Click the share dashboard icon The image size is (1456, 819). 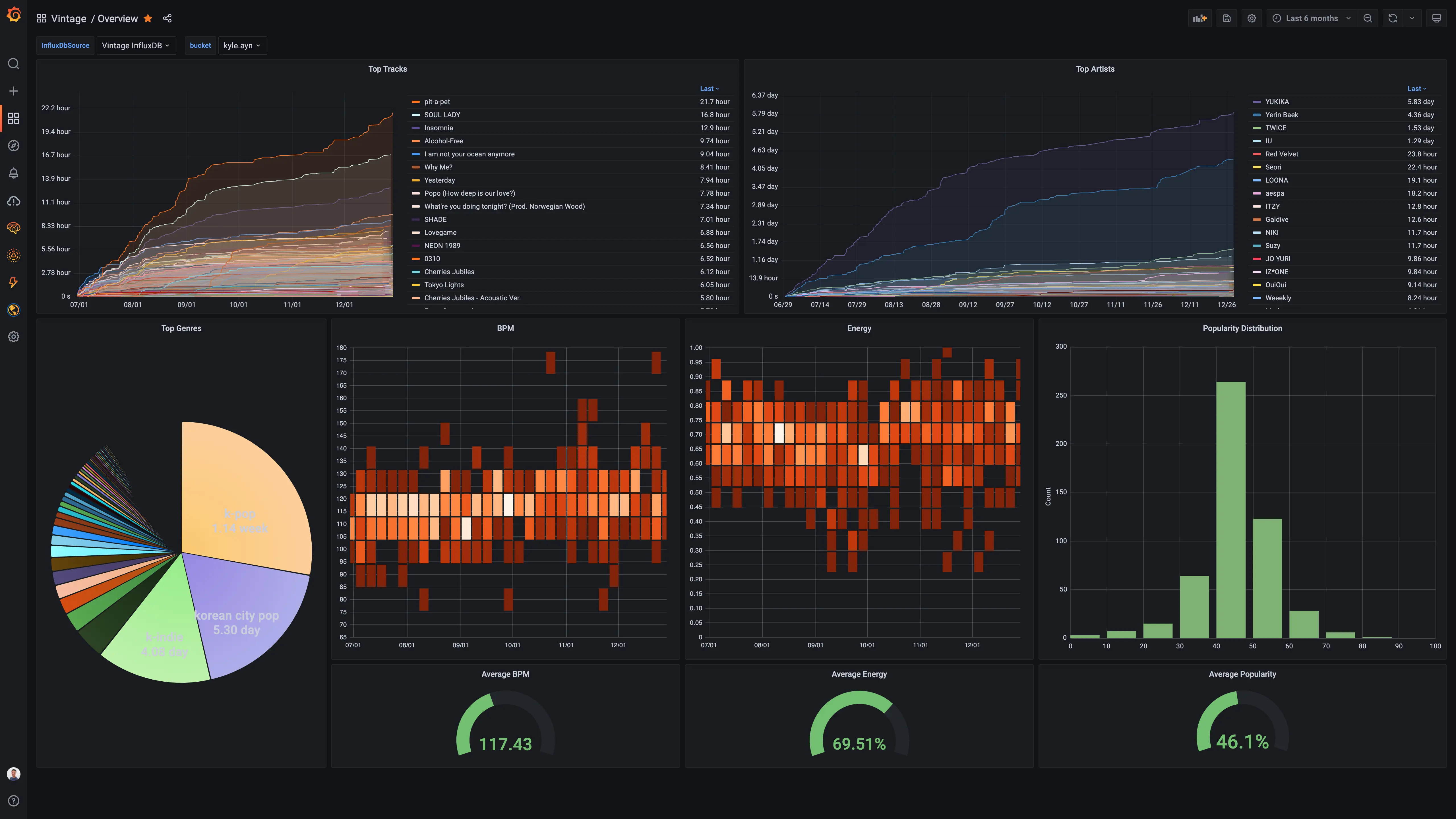point(167,18)
